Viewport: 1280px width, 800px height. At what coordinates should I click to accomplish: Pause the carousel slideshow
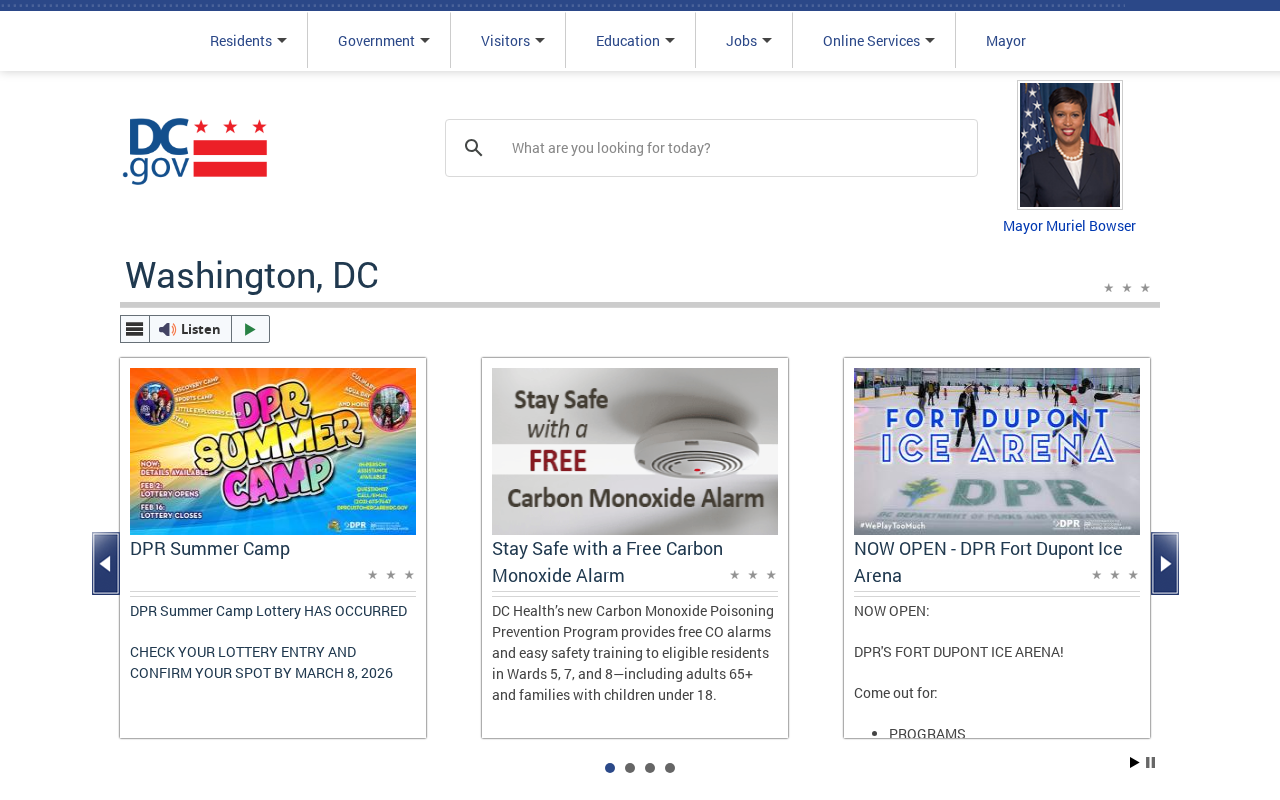1151,763
